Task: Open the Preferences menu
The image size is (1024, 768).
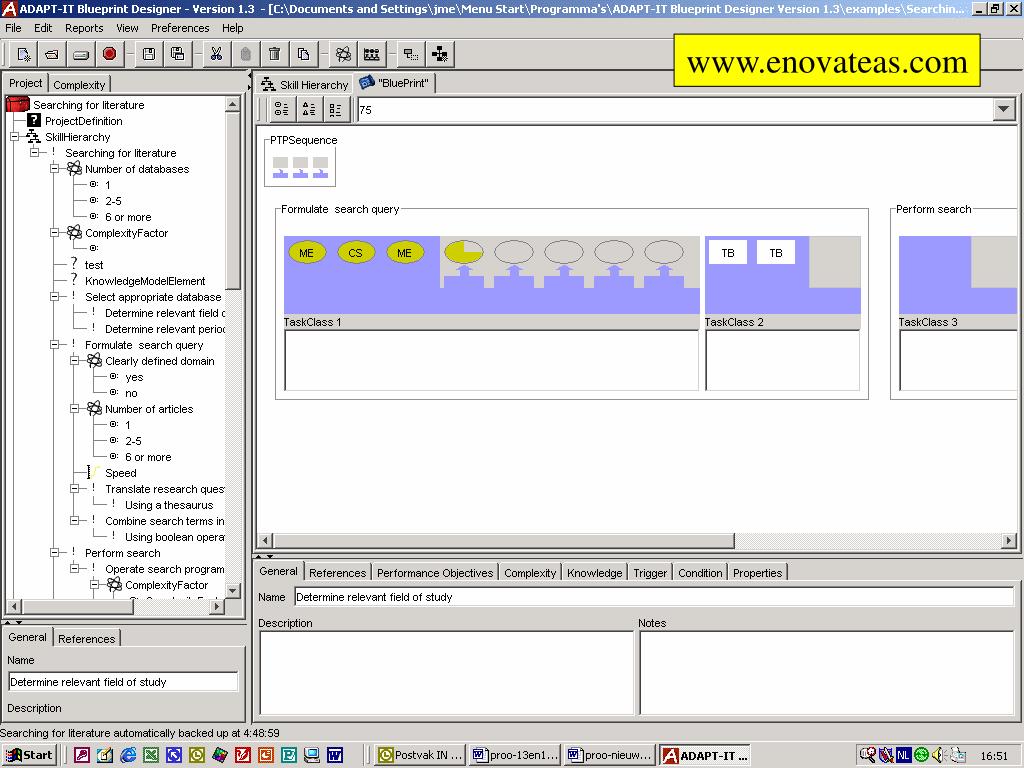Action: tap(180, 28)
